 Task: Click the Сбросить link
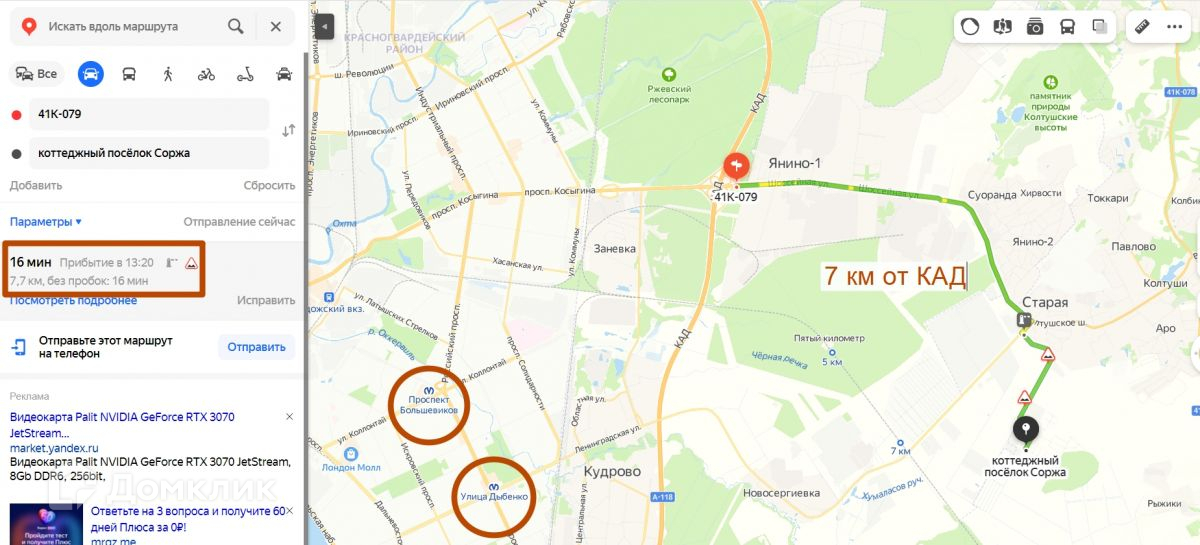269,185
